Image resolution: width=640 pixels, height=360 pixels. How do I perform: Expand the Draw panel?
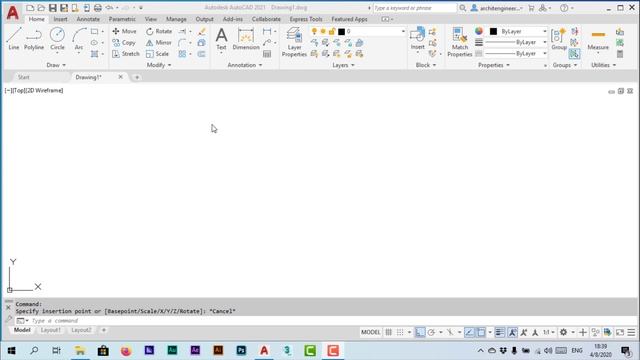click(x=56, y=65)
